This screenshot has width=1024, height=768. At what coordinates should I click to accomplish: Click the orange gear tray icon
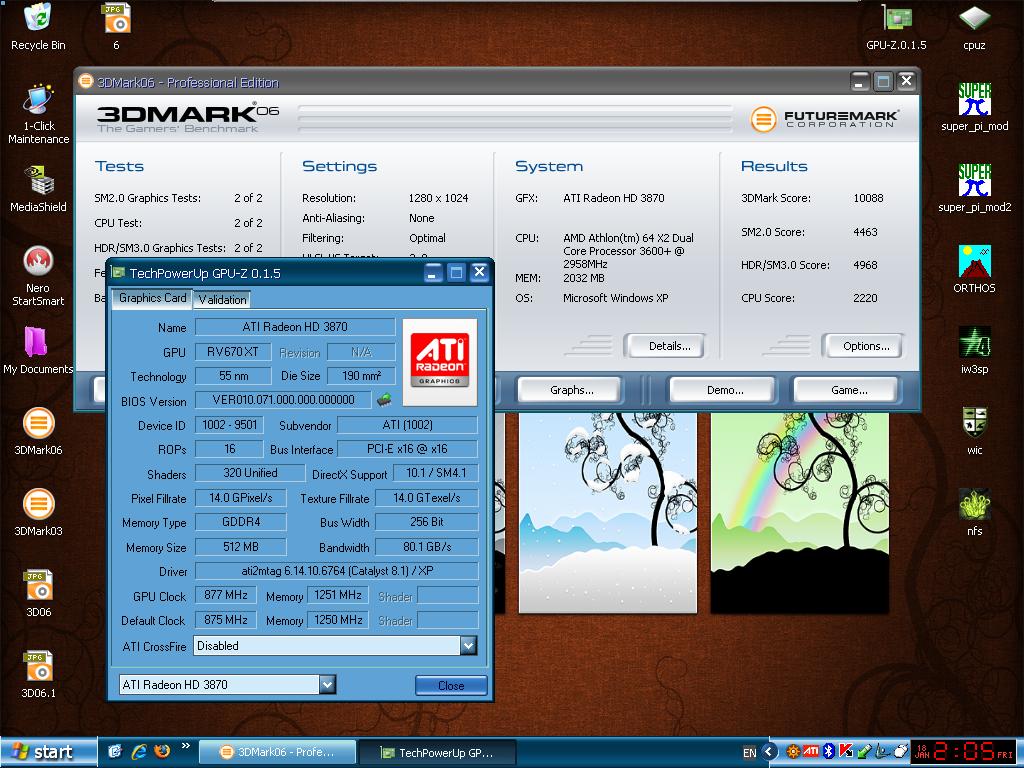(793, 752)
